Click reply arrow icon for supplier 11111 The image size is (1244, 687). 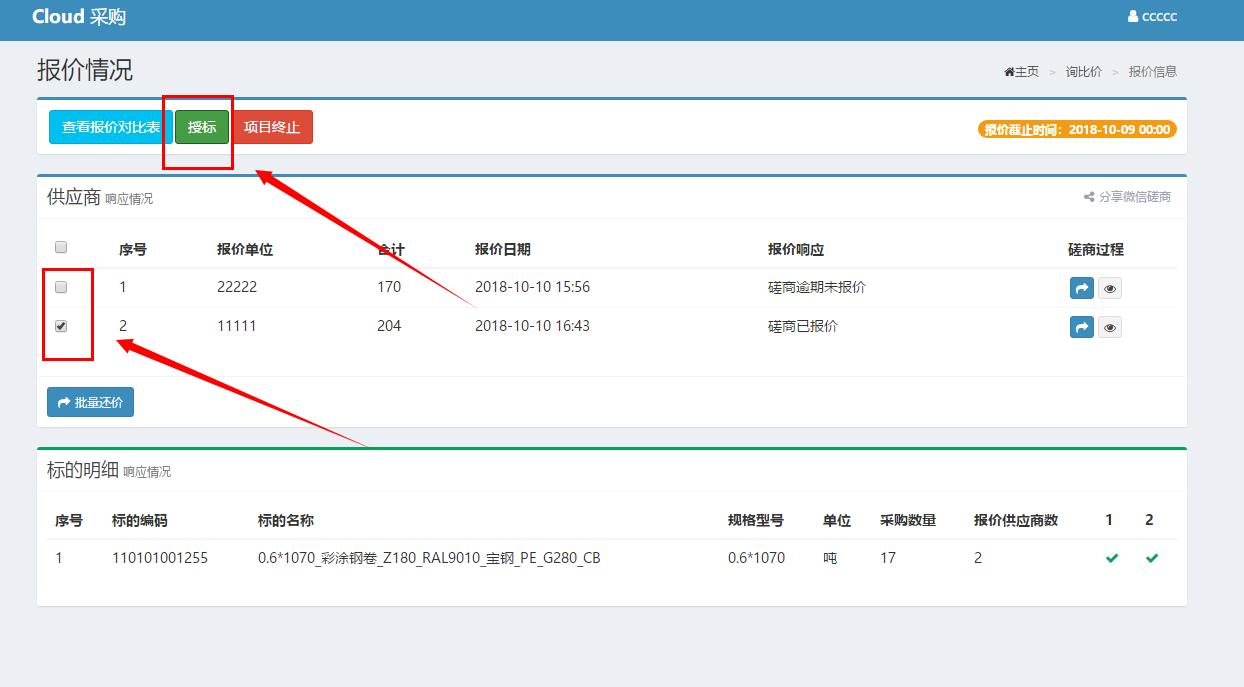(1081, 327)
